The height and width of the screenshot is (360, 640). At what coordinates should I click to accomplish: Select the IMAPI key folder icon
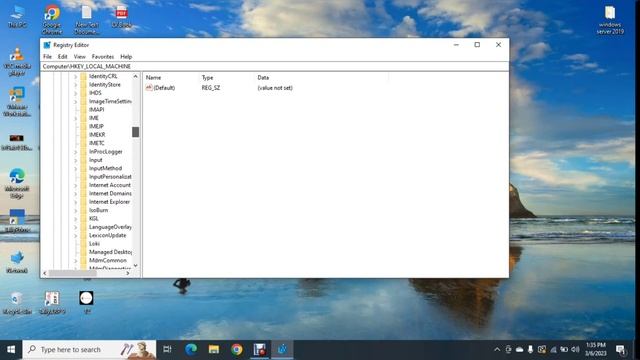84,110
